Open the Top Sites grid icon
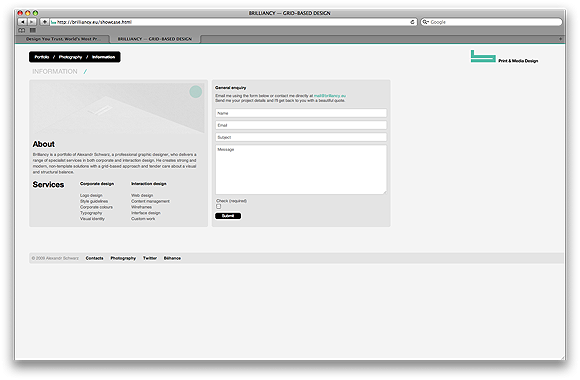Screen dimensions: 580x380 (33, 30)
